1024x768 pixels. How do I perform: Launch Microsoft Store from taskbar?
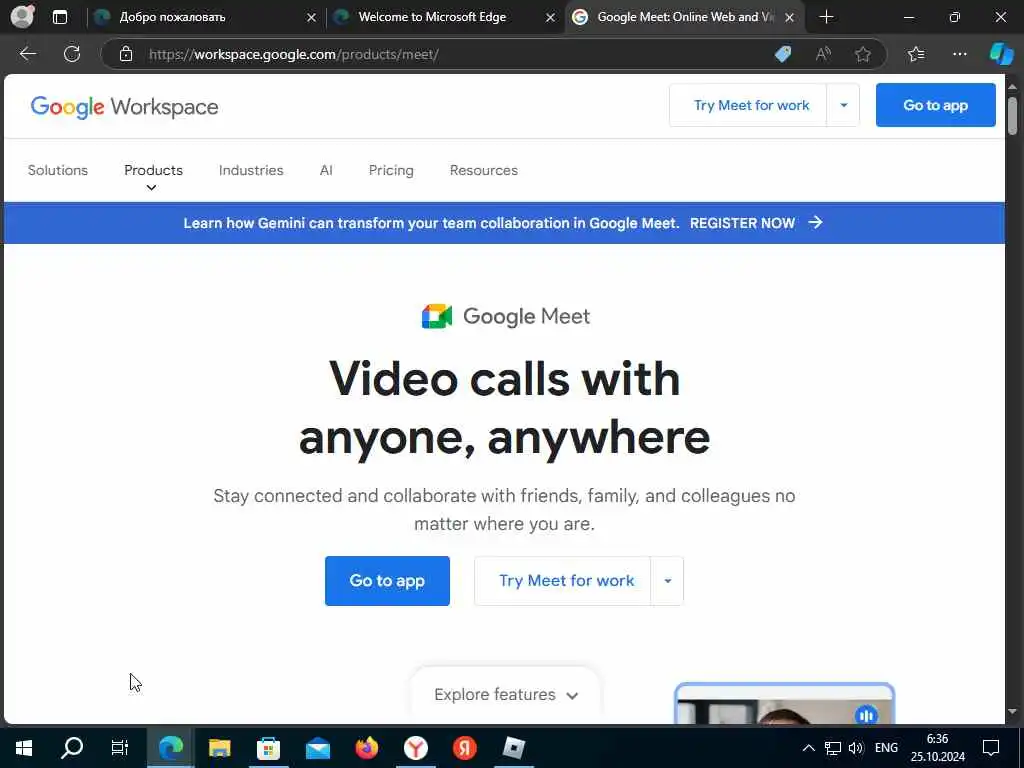pos(268,748)
